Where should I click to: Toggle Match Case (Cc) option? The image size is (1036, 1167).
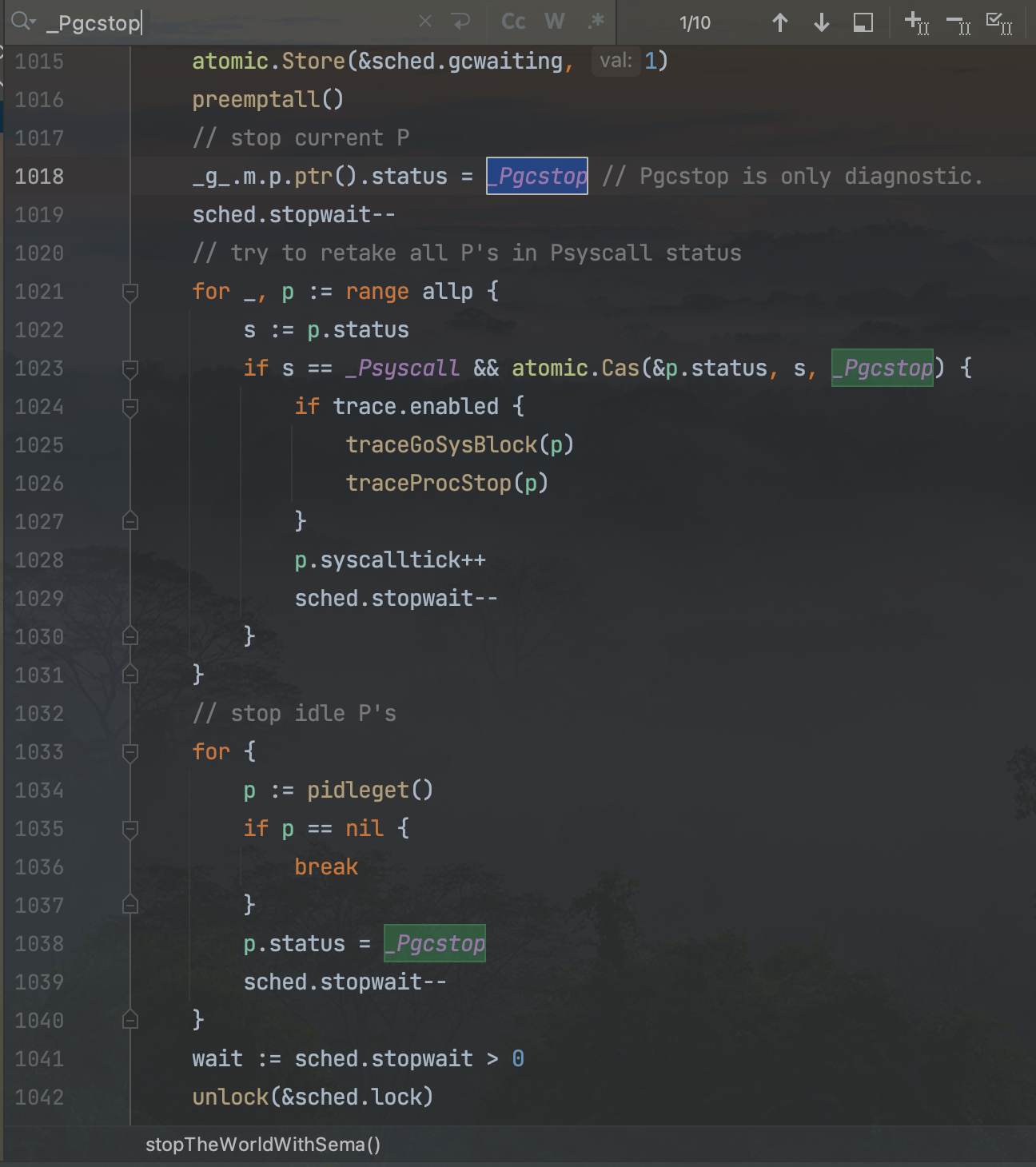click(x=513, y=22)
